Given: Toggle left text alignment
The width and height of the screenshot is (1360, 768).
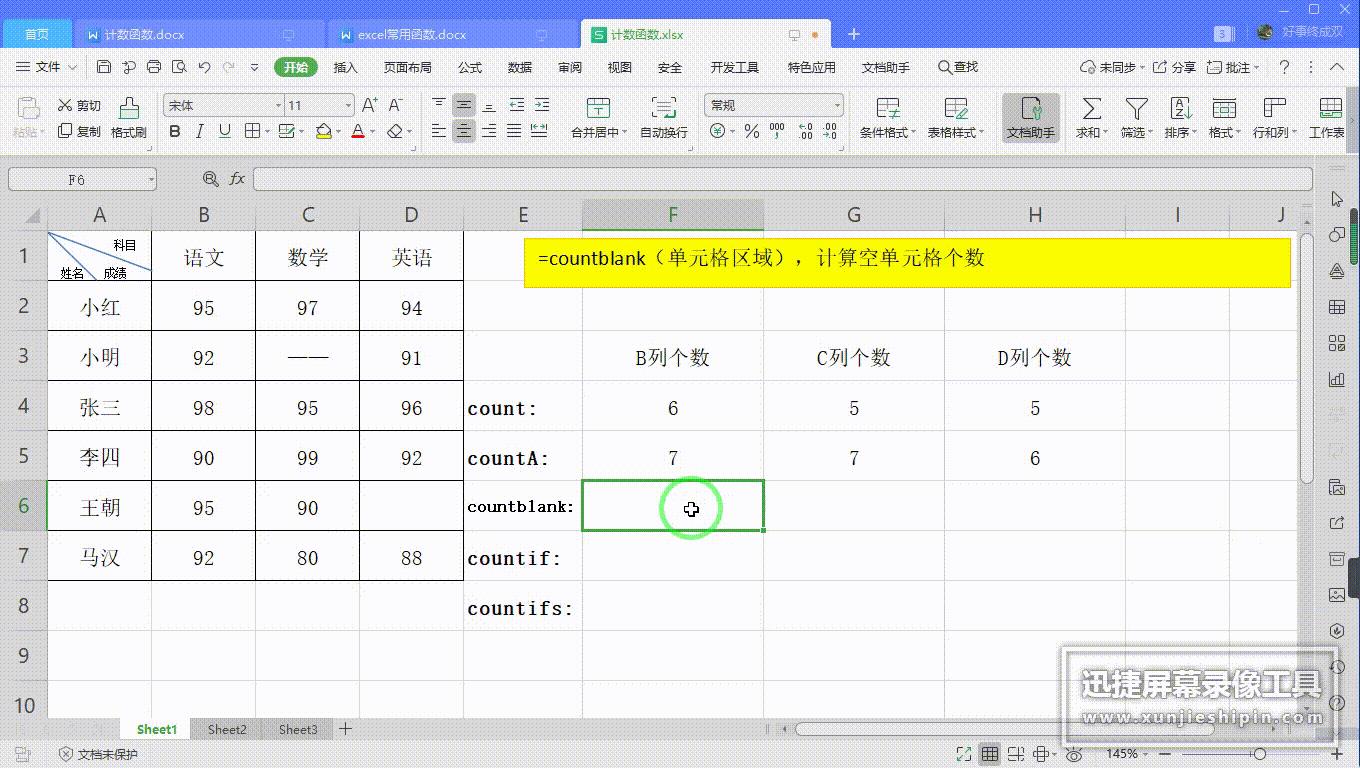Looking at the screenshot, I should click(439, 131).
